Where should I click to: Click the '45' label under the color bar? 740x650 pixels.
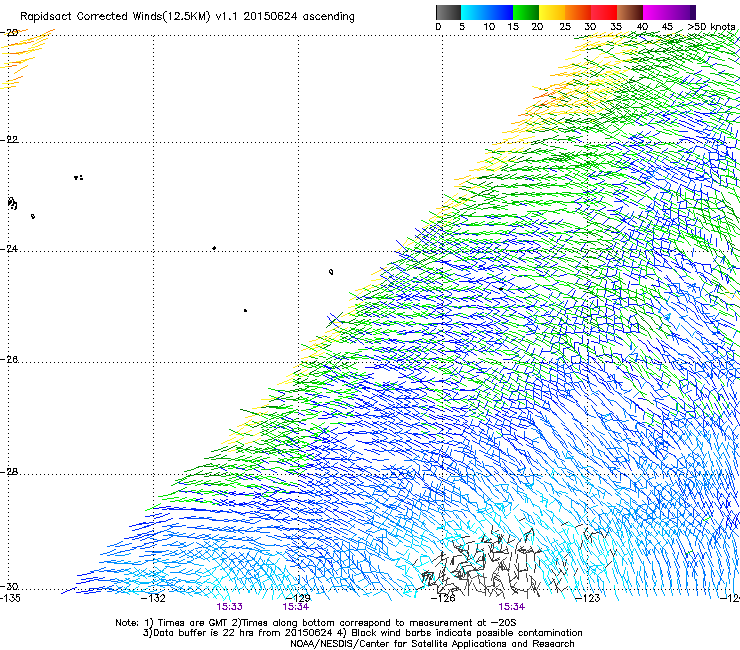pos(667,27)
